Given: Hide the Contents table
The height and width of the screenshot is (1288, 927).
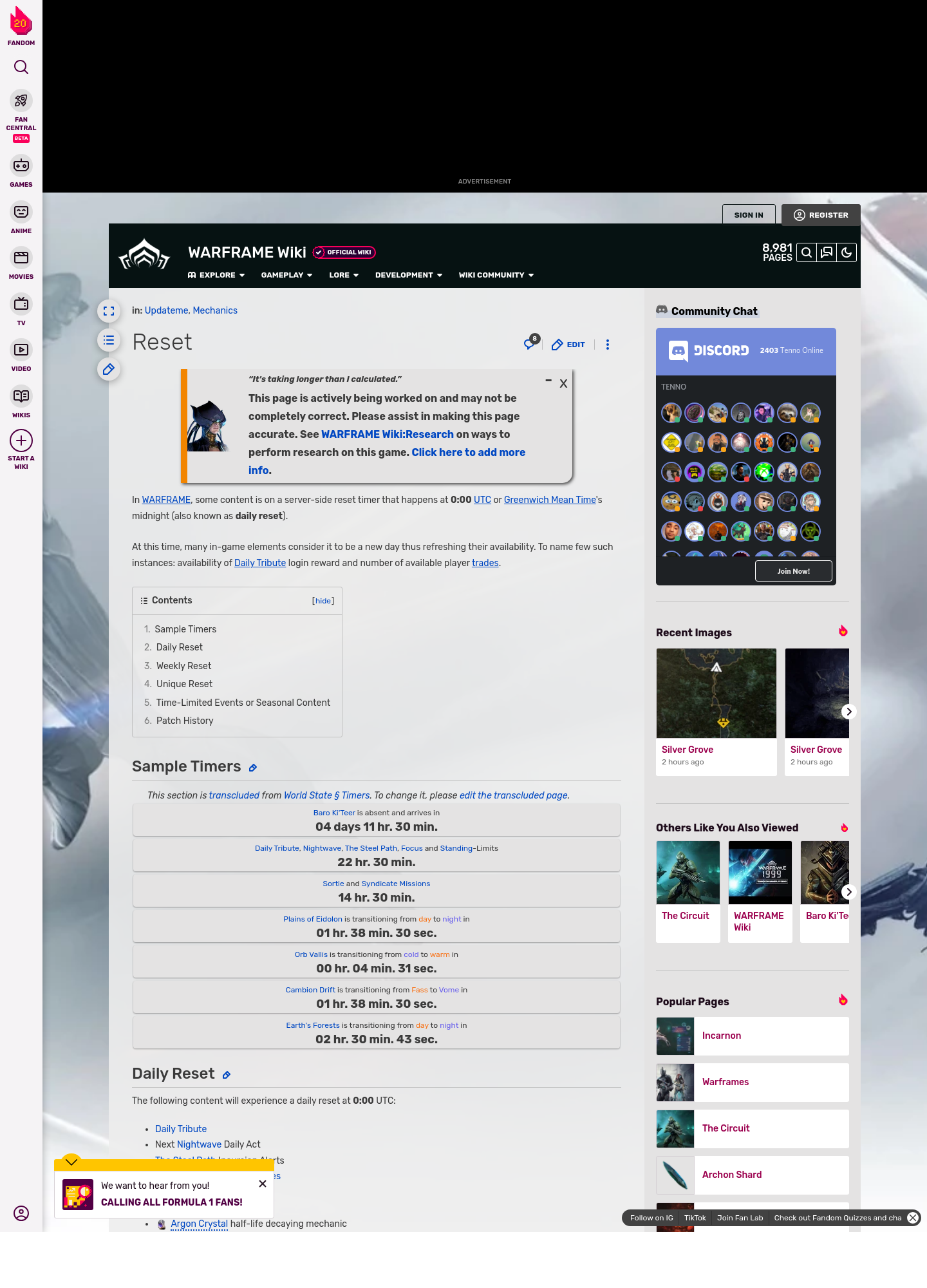Looking at the screenshot, I should (x=323, y=601).
